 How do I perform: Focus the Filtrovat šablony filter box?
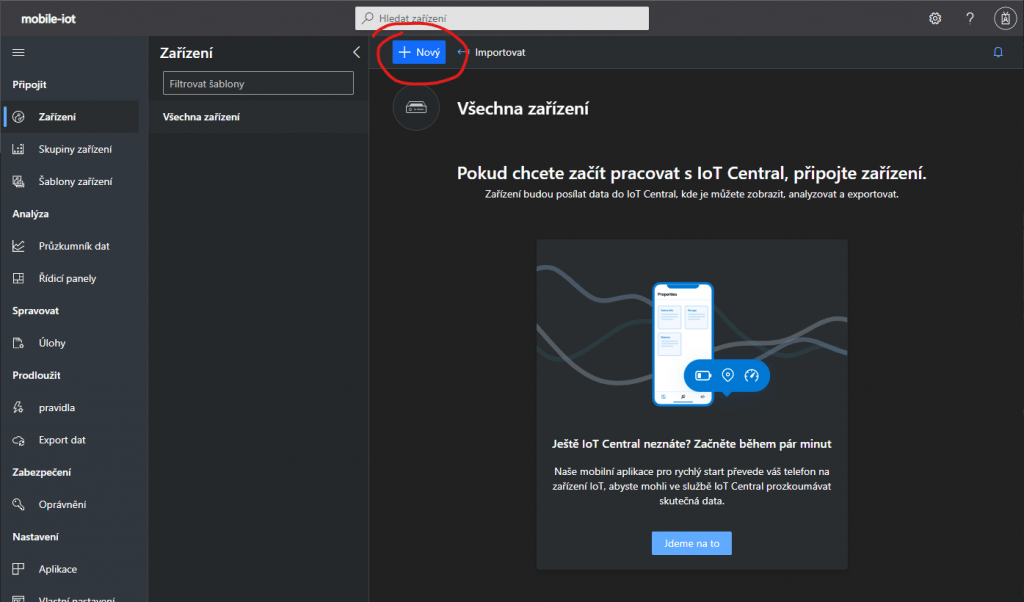pos(258,84)
